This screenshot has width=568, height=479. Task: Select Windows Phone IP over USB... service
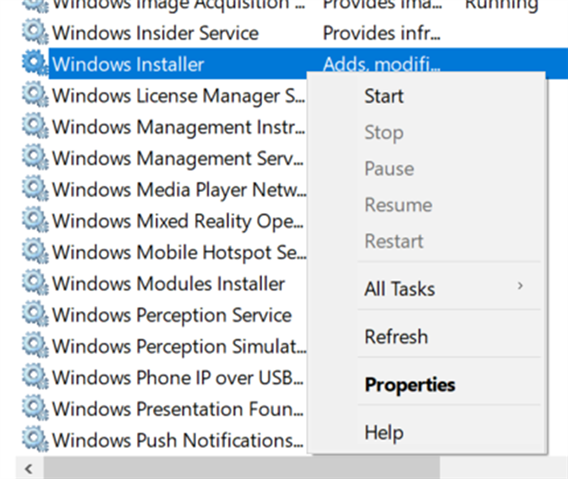tap(178, 378)
